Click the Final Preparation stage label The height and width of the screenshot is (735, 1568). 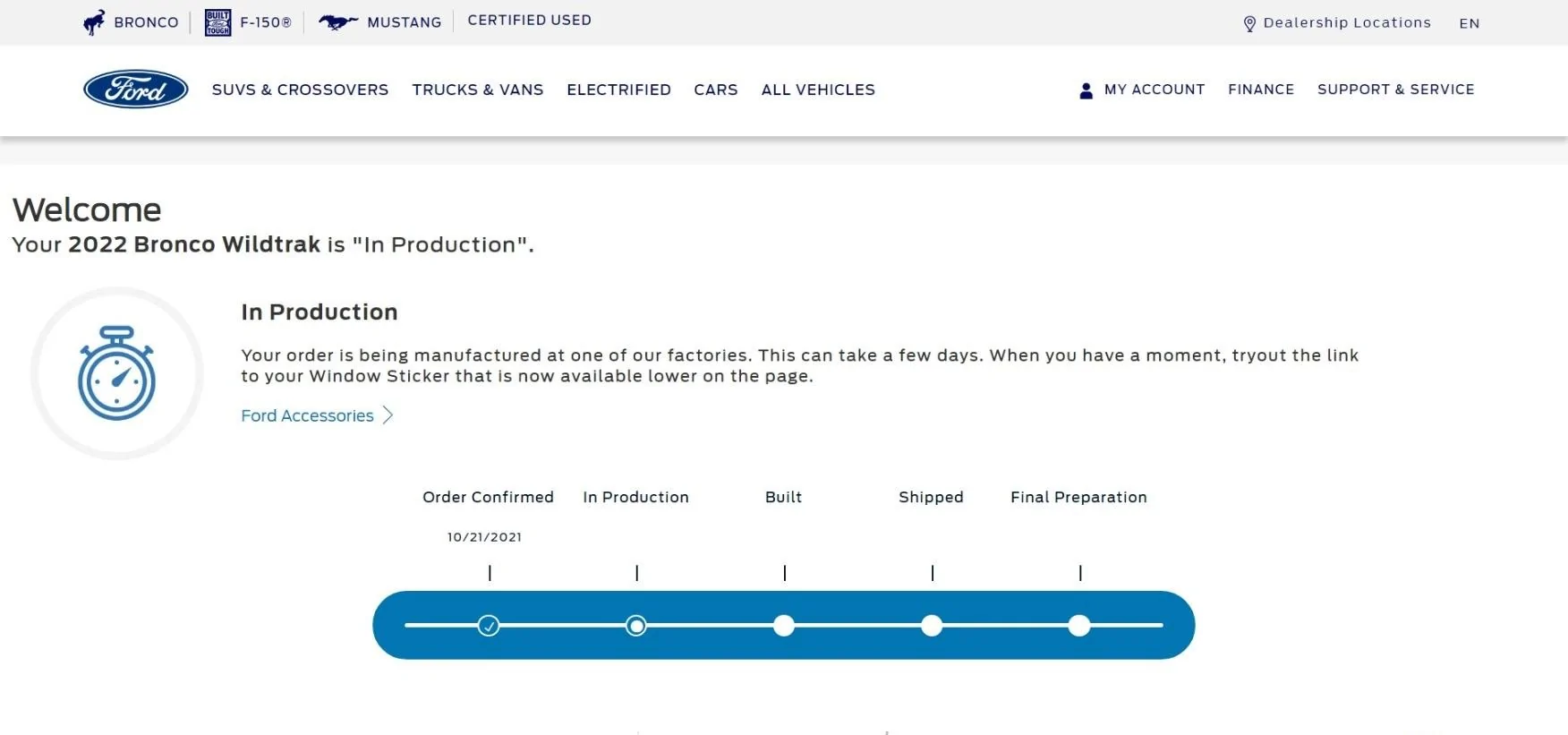coord(1078,497)
